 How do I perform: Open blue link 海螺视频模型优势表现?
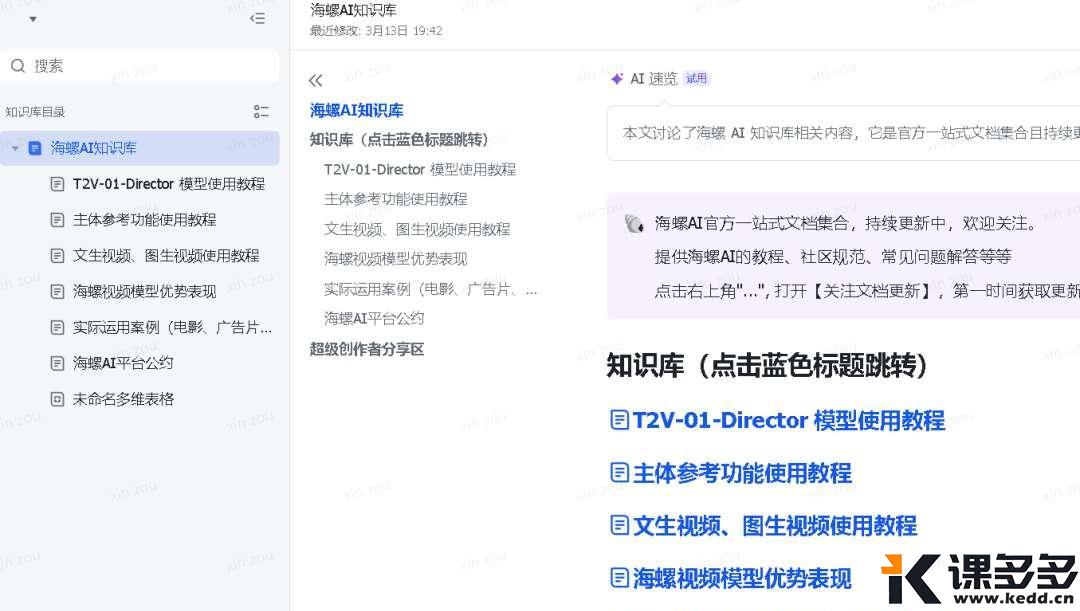[x=742, y=579]
